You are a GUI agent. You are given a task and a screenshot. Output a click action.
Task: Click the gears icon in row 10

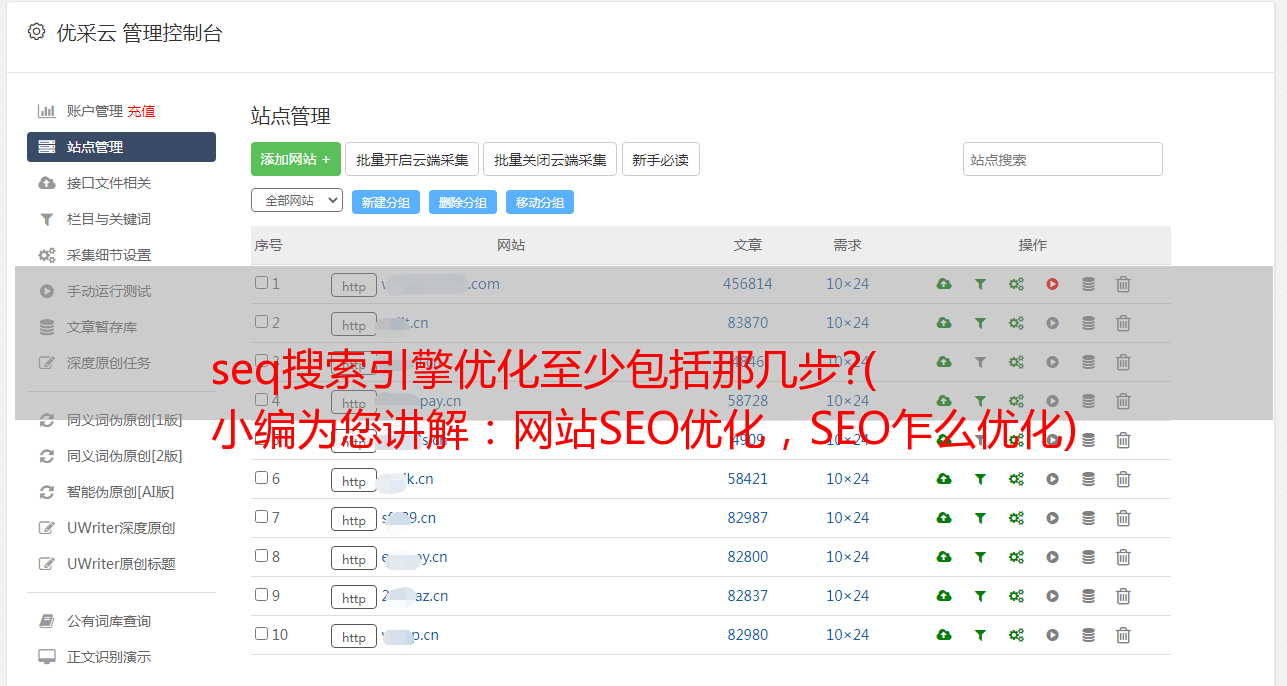[x=1016, y=635]
